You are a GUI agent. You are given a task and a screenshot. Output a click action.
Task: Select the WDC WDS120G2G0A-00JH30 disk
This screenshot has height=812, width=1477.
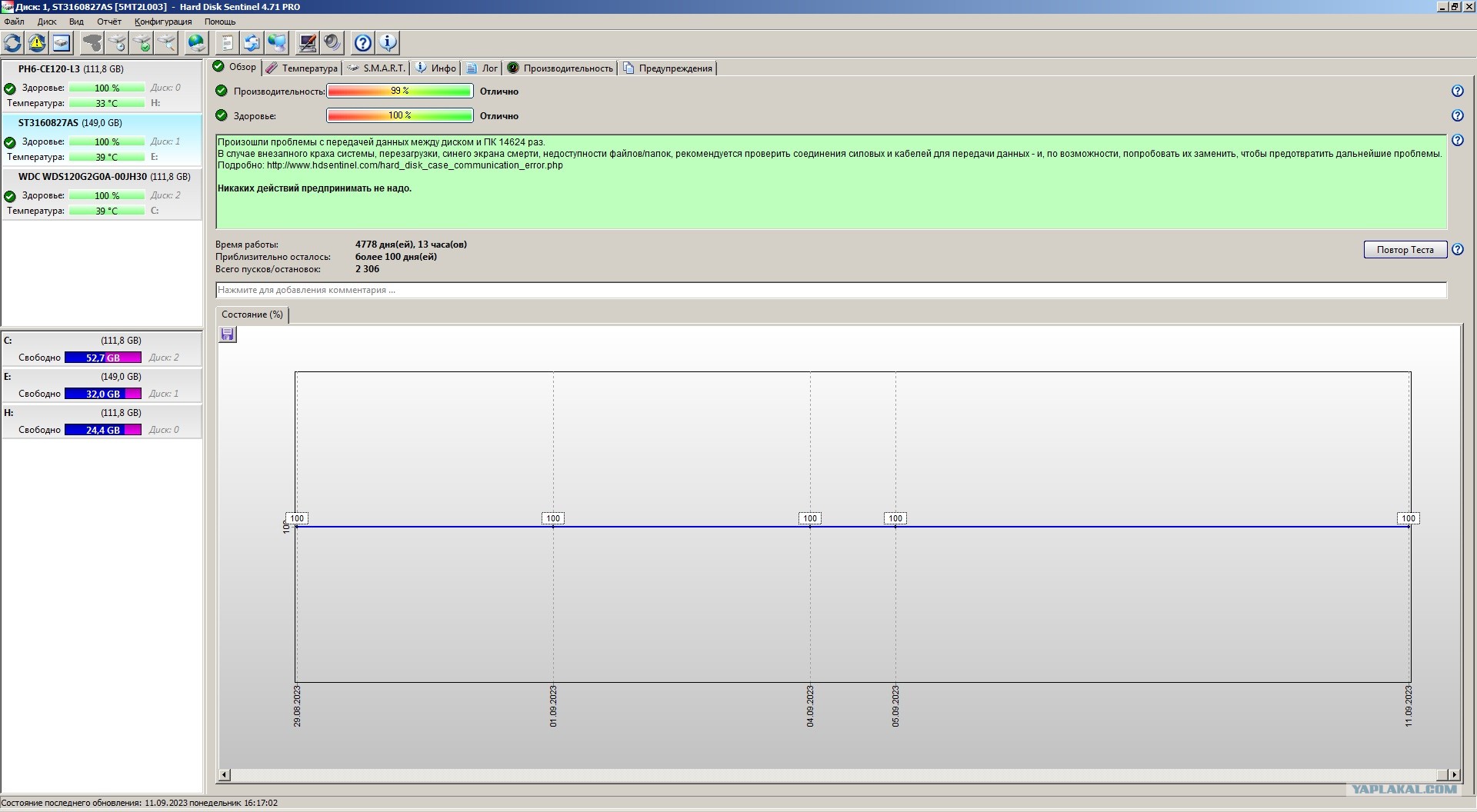coord(102,194)
